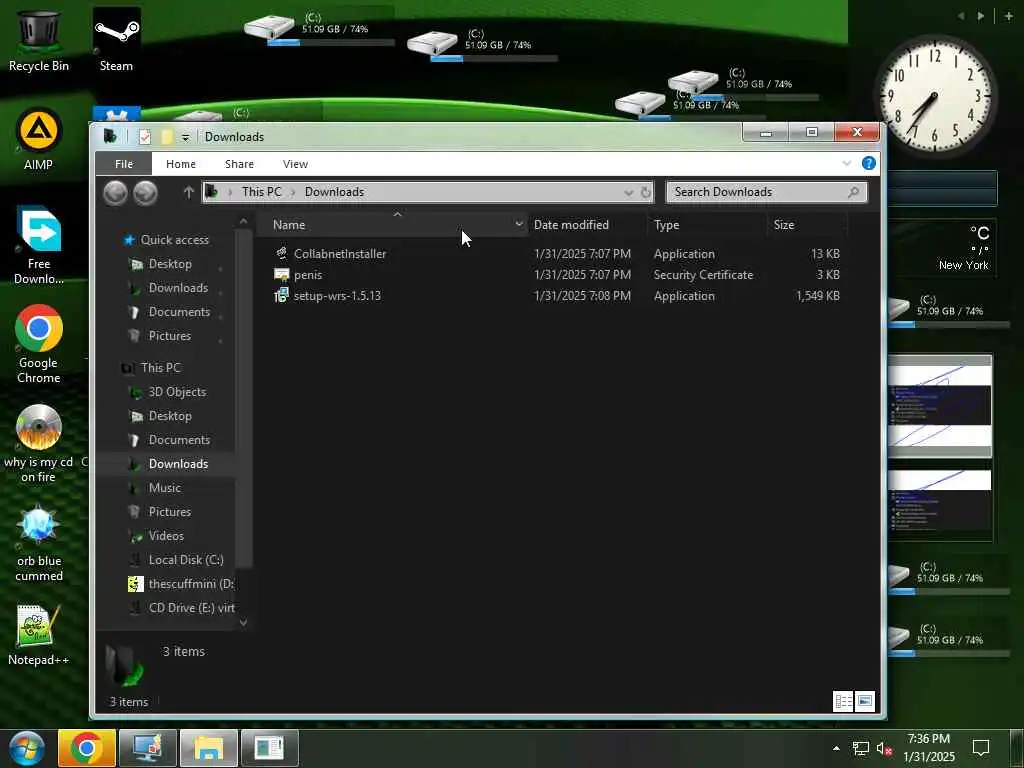
Task: Click the chevron after This PC in address bar
Action: (x=293, y=192)
